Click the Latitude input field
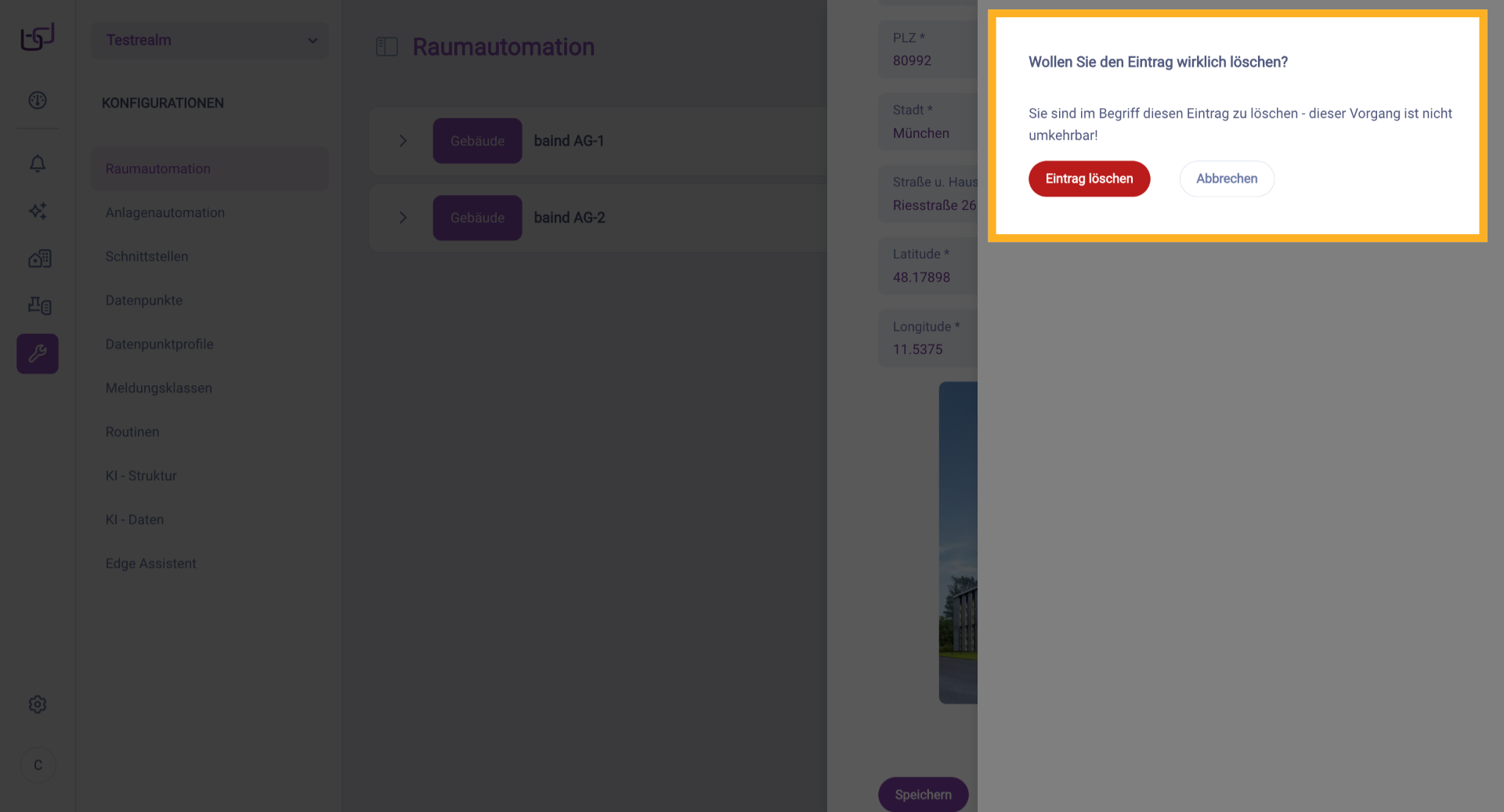1504x812 pixels. (x=928, y=277)
